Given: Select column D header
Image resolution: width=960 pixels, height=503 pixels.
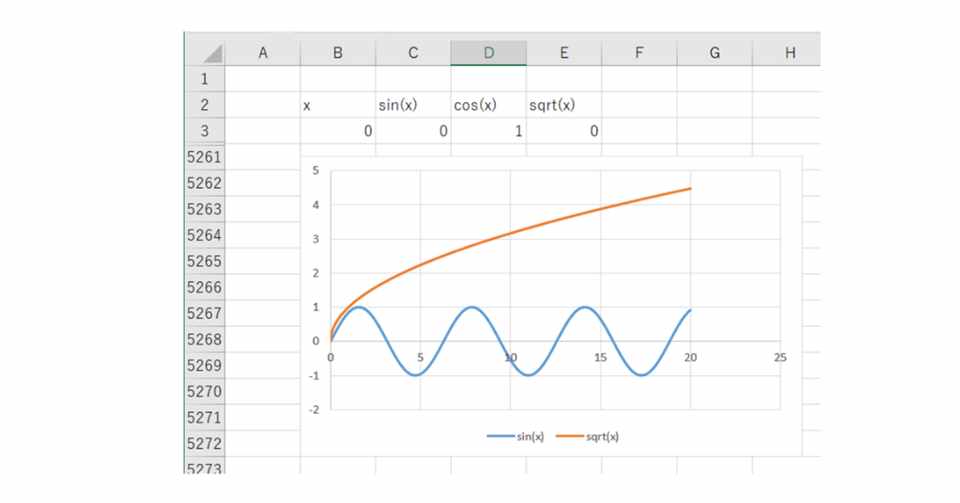Looking at the screenshot, I should coord(488,54).
